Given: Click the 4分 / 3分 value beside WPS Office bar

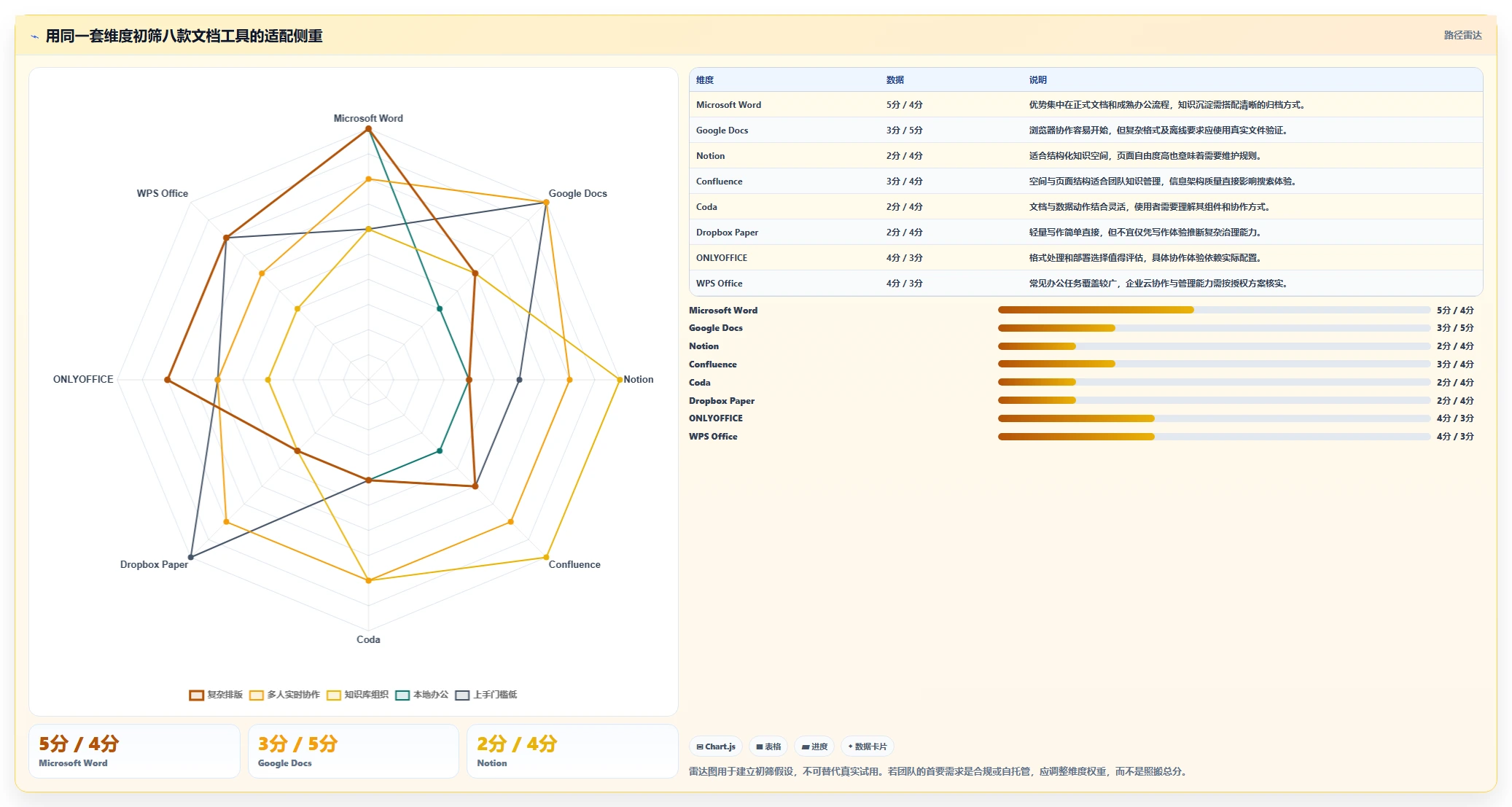Looking at the screenshot, I should point(1455,437).
